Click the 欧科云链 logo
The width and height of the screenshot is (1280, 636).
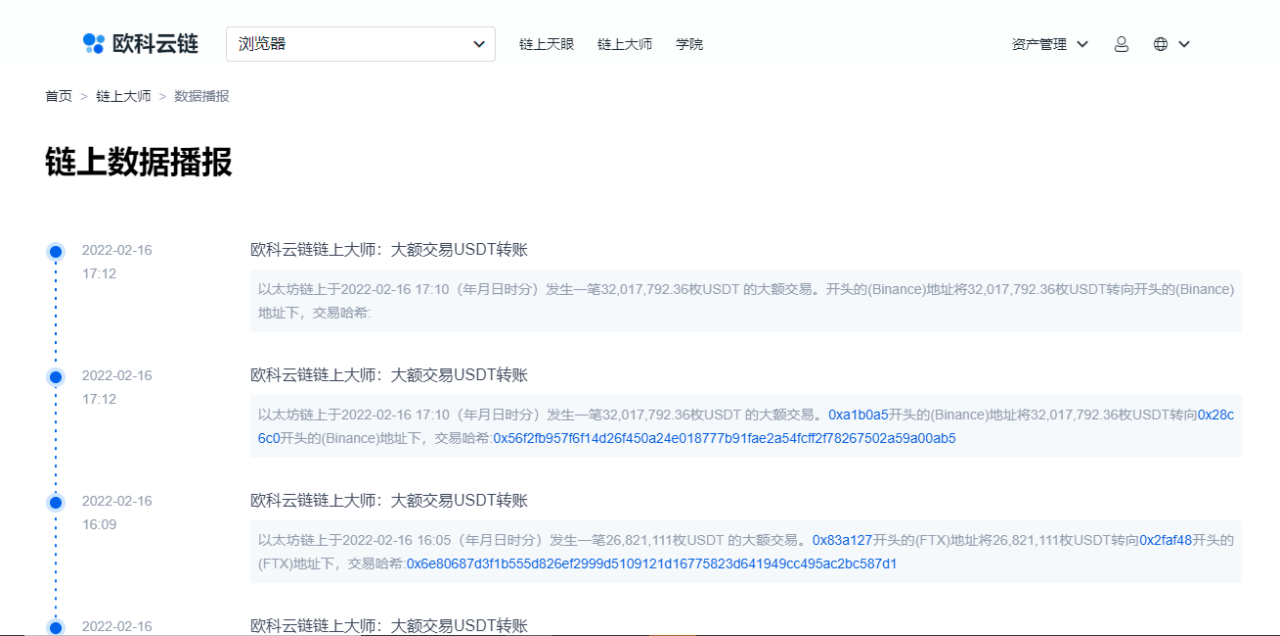(x=140, y=44)
